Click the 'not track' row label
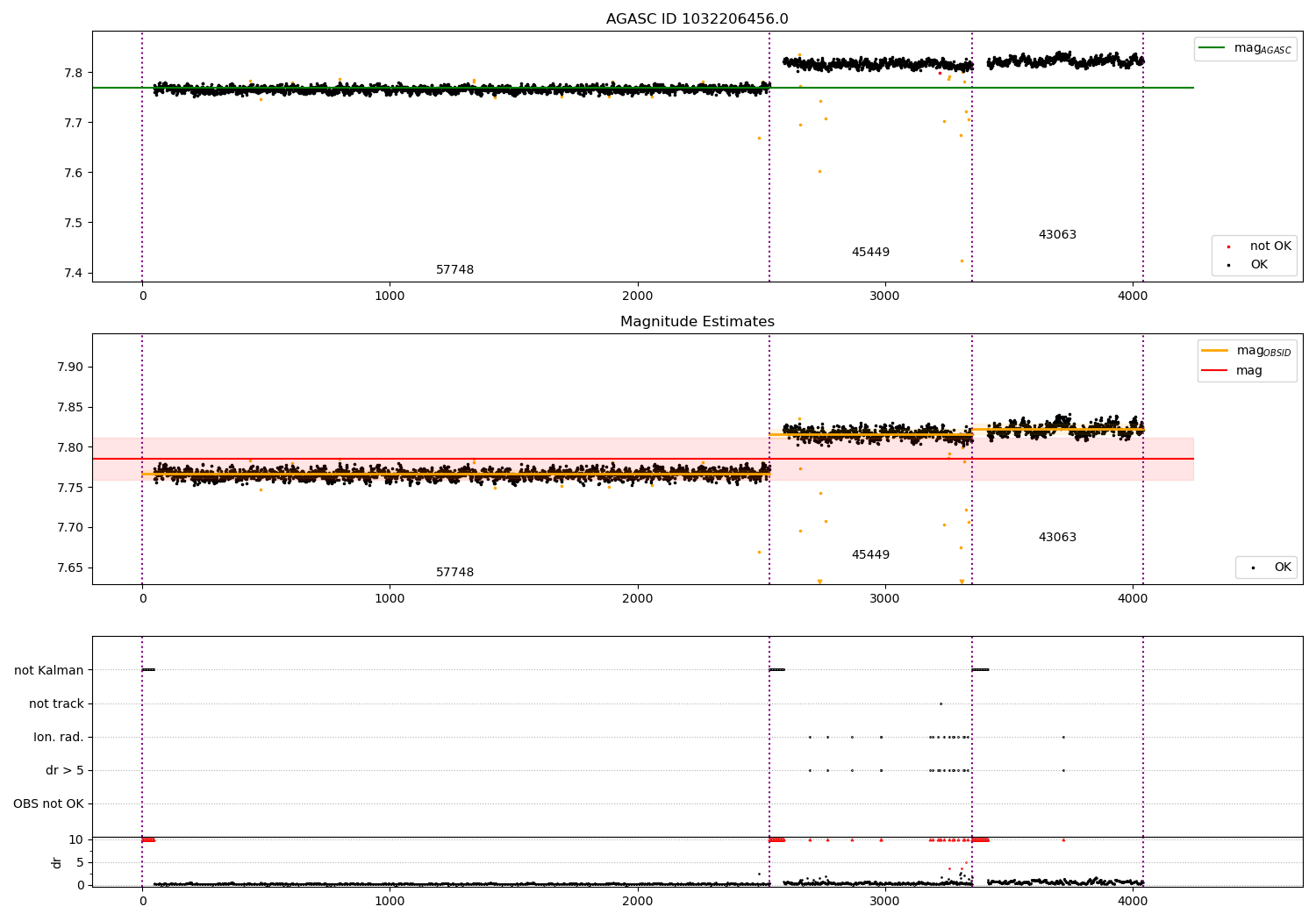The height and width of the screenshot is (921, 1316). pyautogui.click(x=56, y=704)
